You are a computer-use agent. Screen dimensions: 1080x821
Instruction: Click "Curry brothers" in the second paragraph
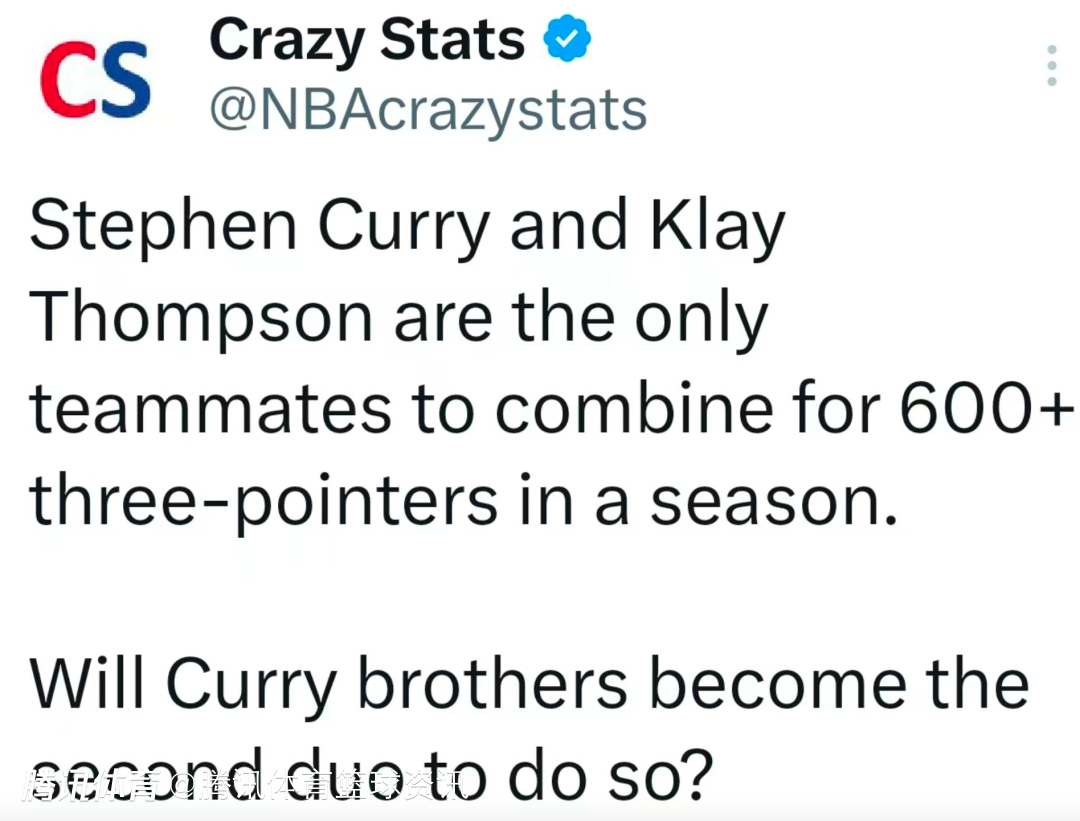pyautogui.click(x=396, y=686)
